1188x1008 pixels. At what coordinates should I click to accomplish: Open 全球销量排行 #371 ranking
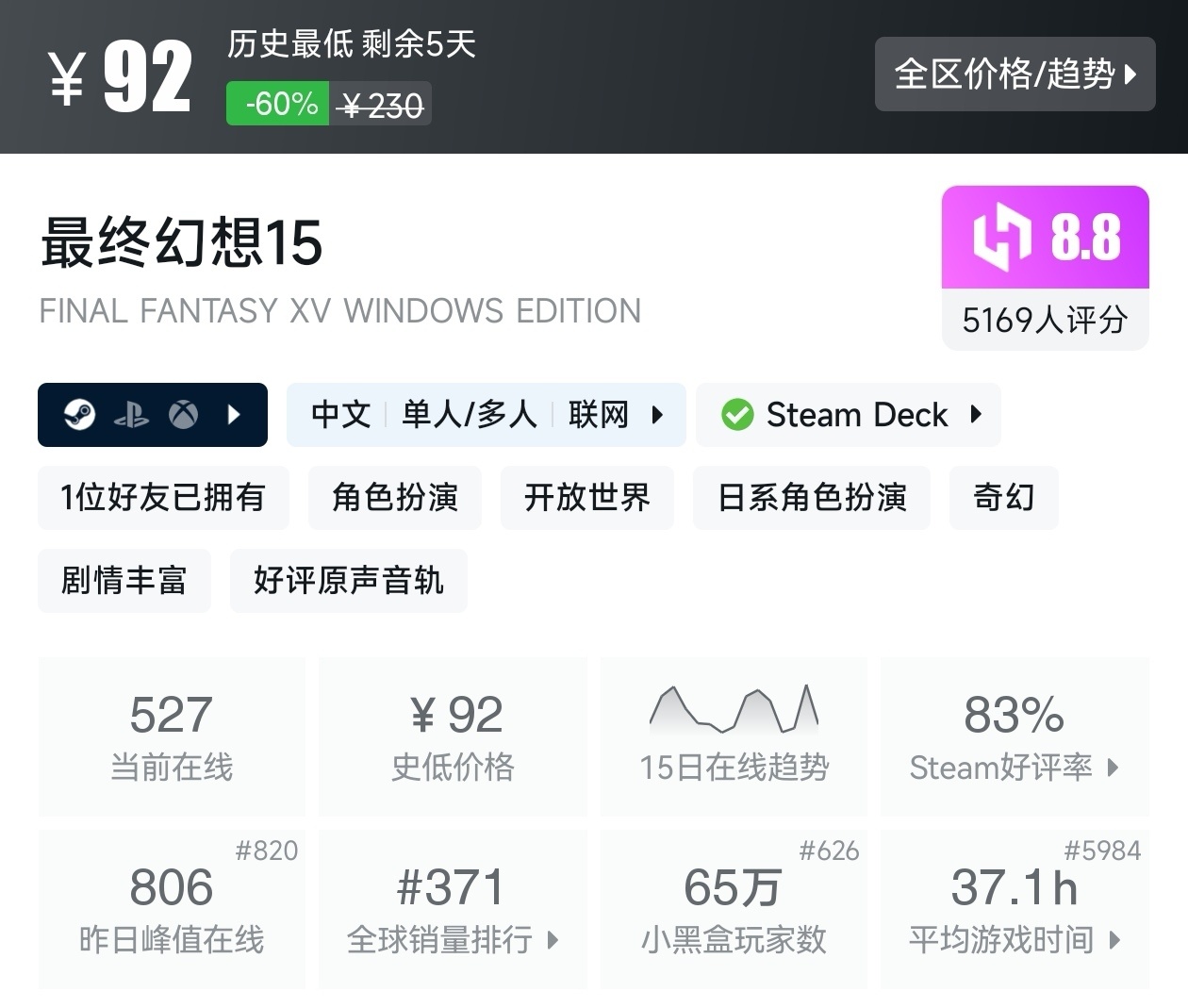pyautogui.click(x=452, y=909)
